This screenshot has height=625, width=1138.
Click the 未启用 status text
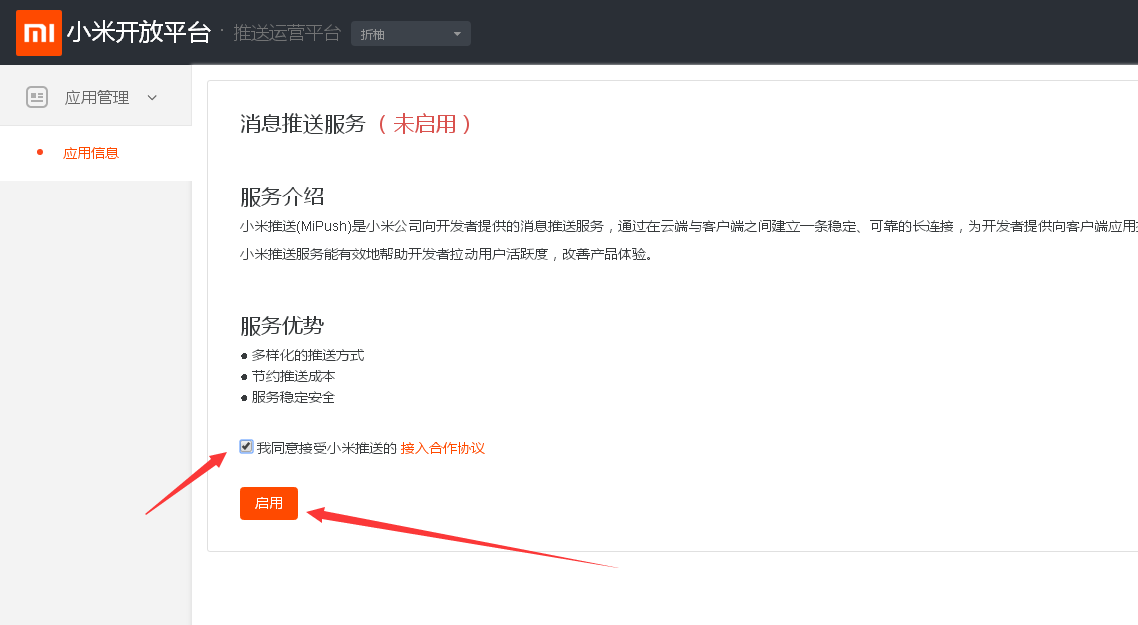(x=425, y=124)
